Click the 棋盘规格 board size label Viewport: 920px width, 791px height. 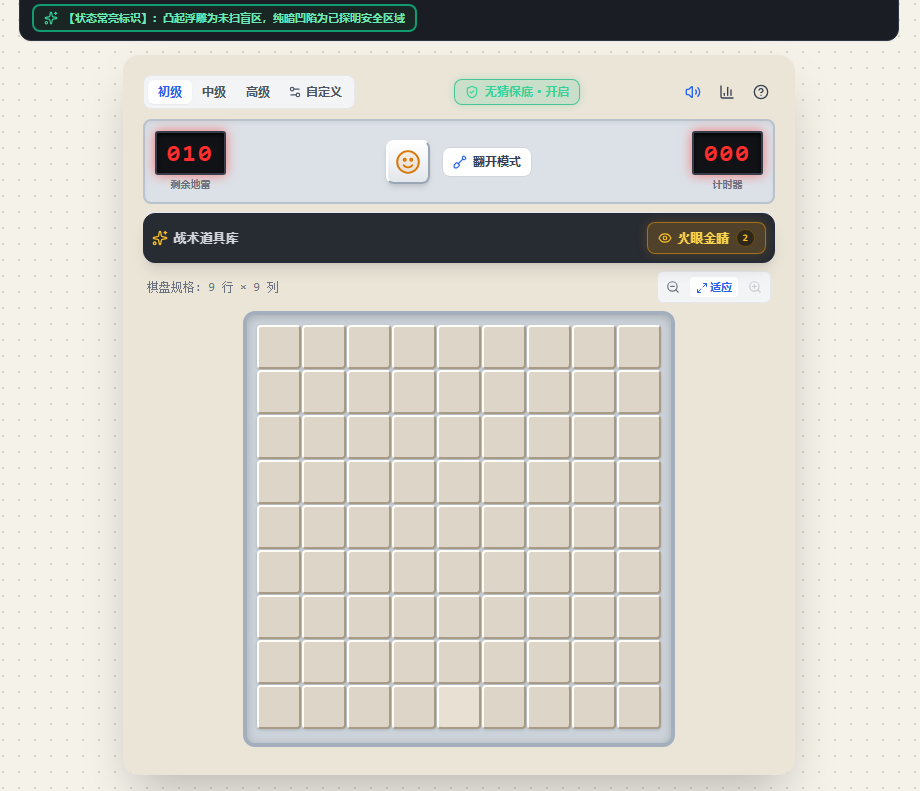[x=213, y=287]
